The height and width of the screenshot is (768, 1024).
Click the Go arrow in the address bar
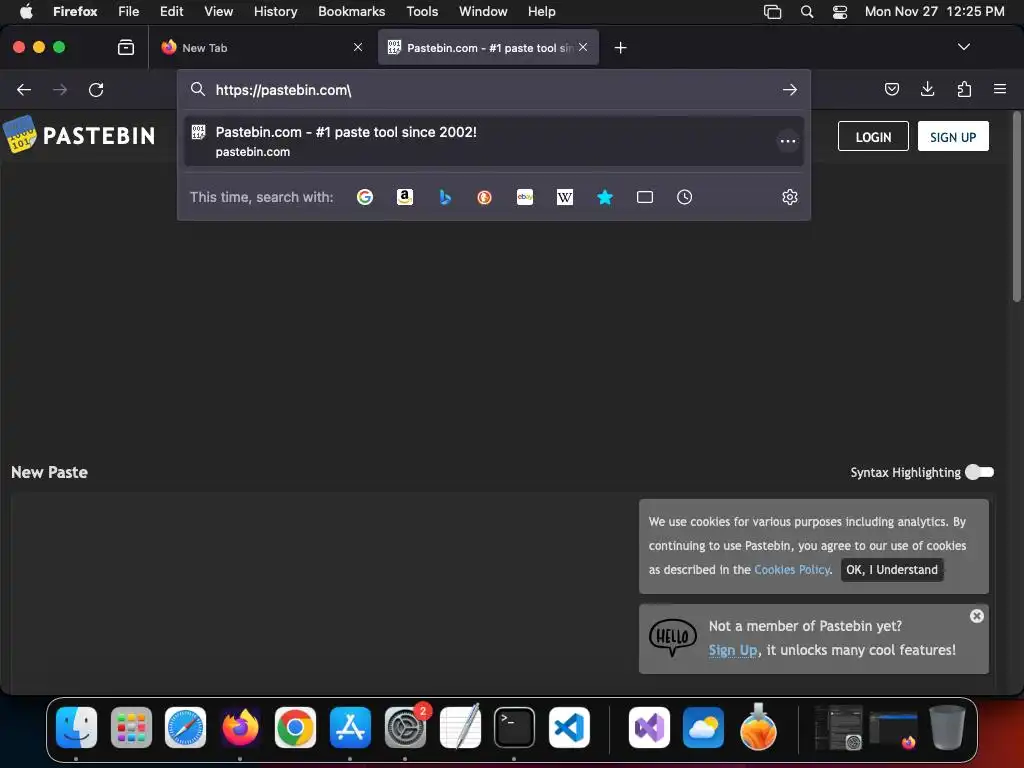tap(790, 89)
